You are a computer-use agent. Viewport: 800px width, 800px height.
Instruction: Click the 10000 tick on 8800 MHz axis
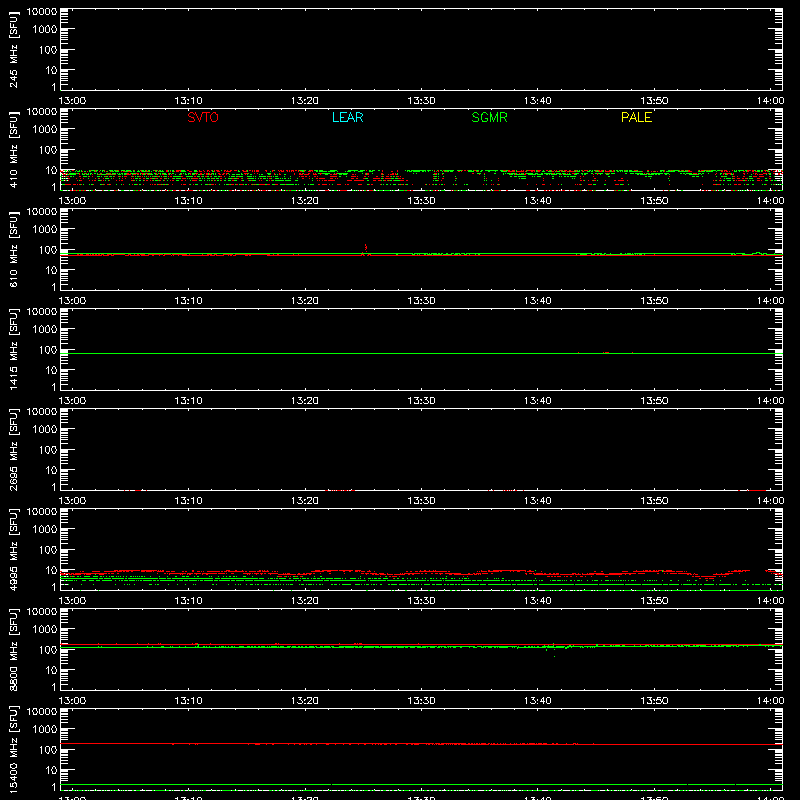tap(42, 612)
